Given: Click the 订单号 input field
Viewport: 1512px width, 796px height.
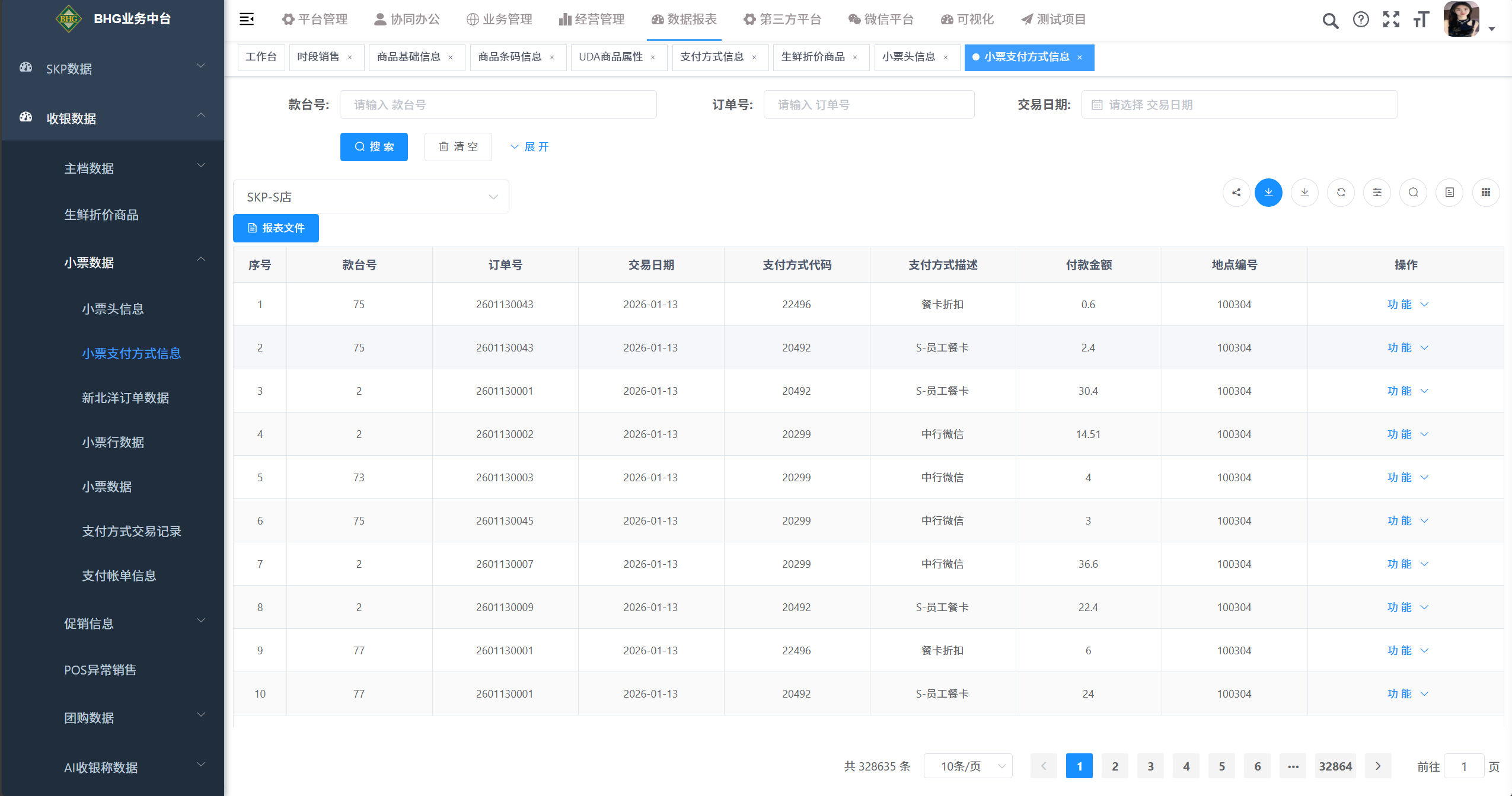Looking at the screenshot, I should (869, 105).
